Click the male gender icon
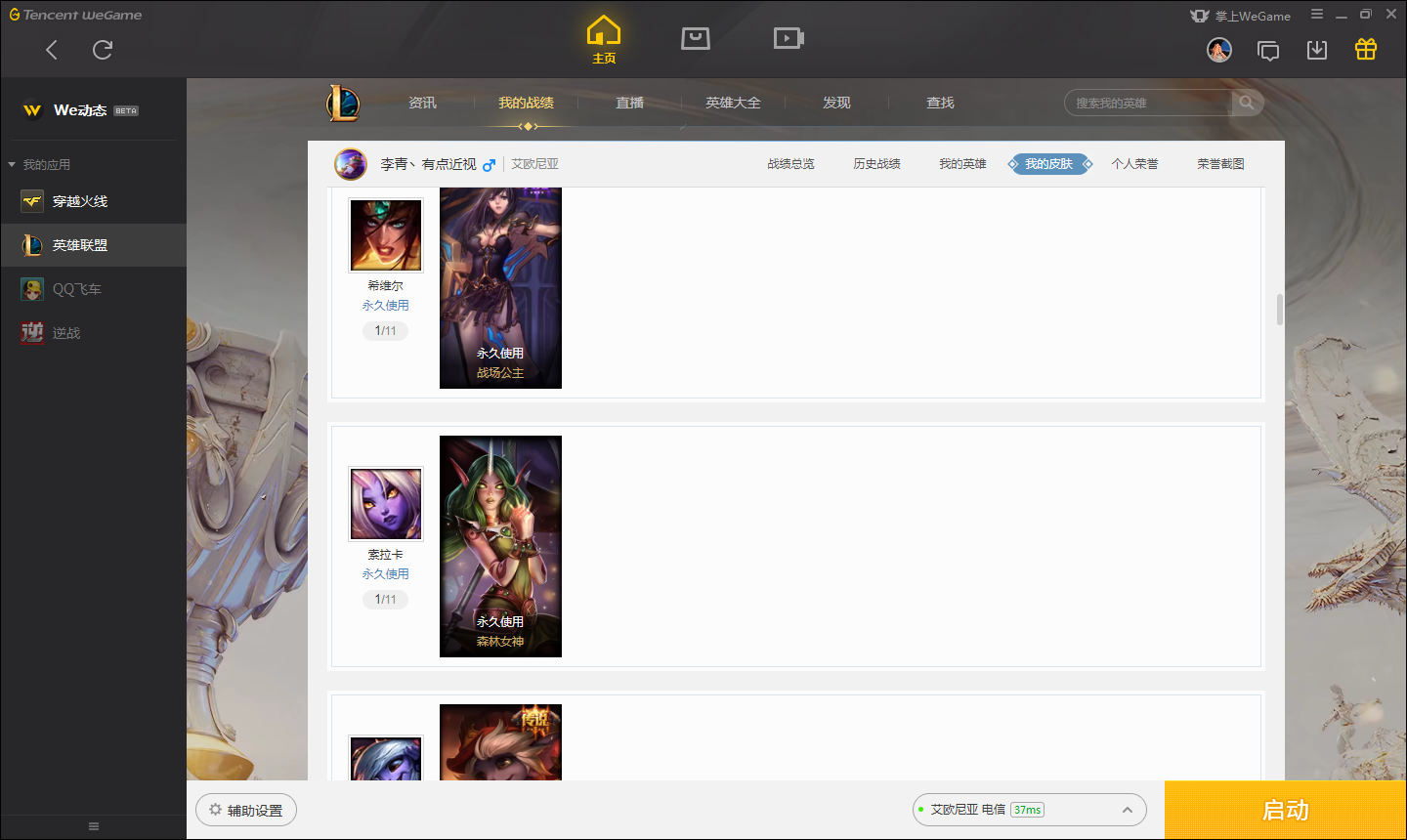 [490, 165]
